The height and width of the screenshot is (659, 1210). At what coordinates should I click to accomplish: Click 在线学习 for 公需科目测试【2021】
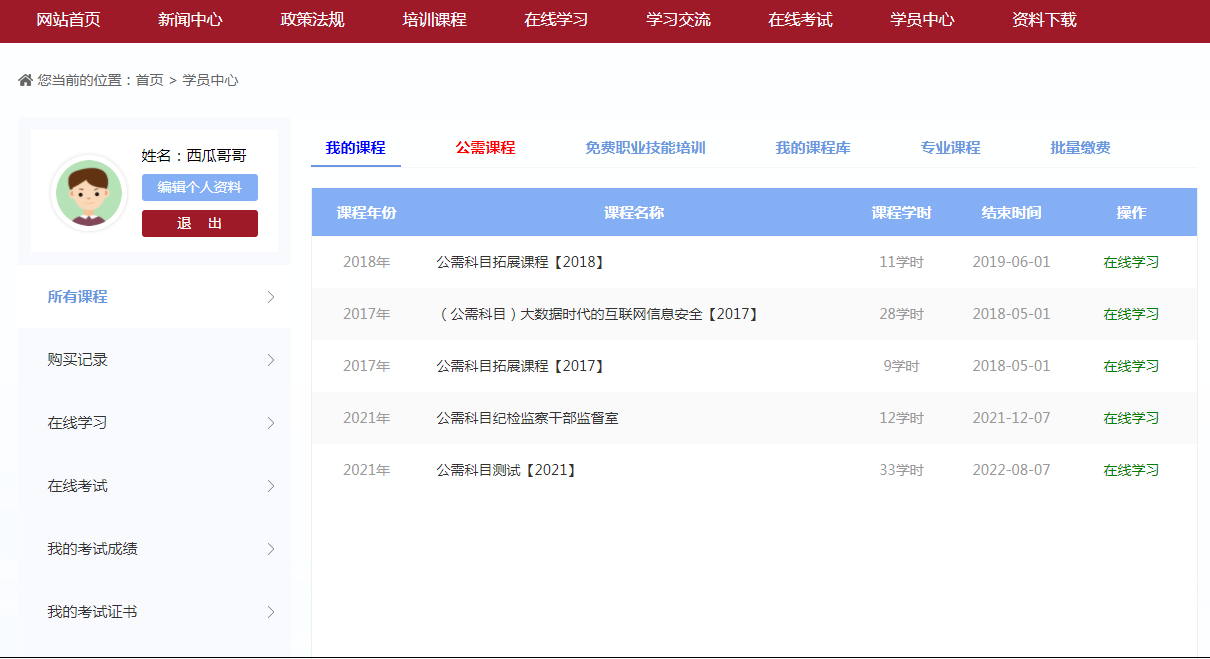(1131, 470)
